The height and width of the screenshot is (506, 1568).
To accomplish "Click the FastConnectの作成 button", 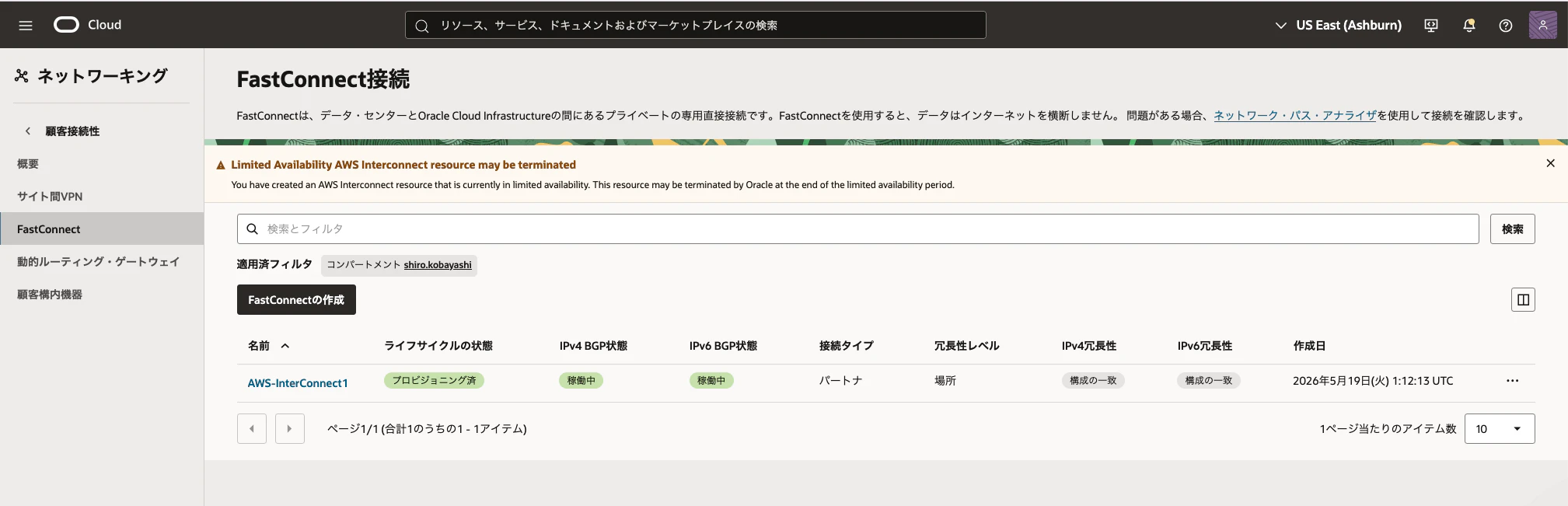I will (x=296, y=299).
